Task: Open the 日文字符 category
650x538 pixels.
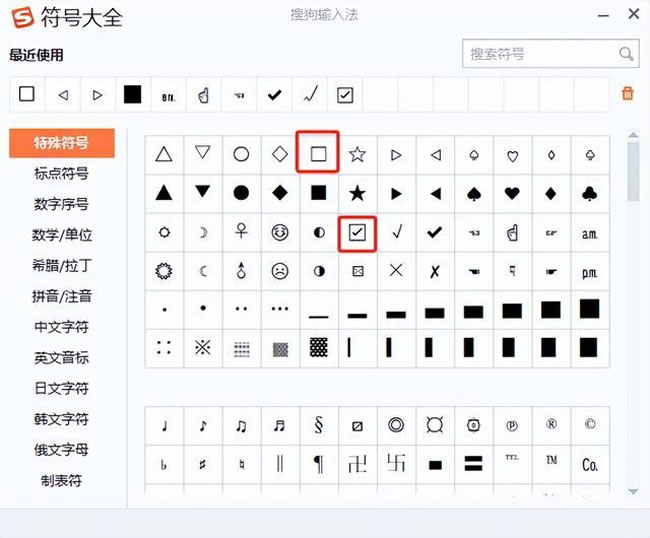Action: (x=61, y=388)
